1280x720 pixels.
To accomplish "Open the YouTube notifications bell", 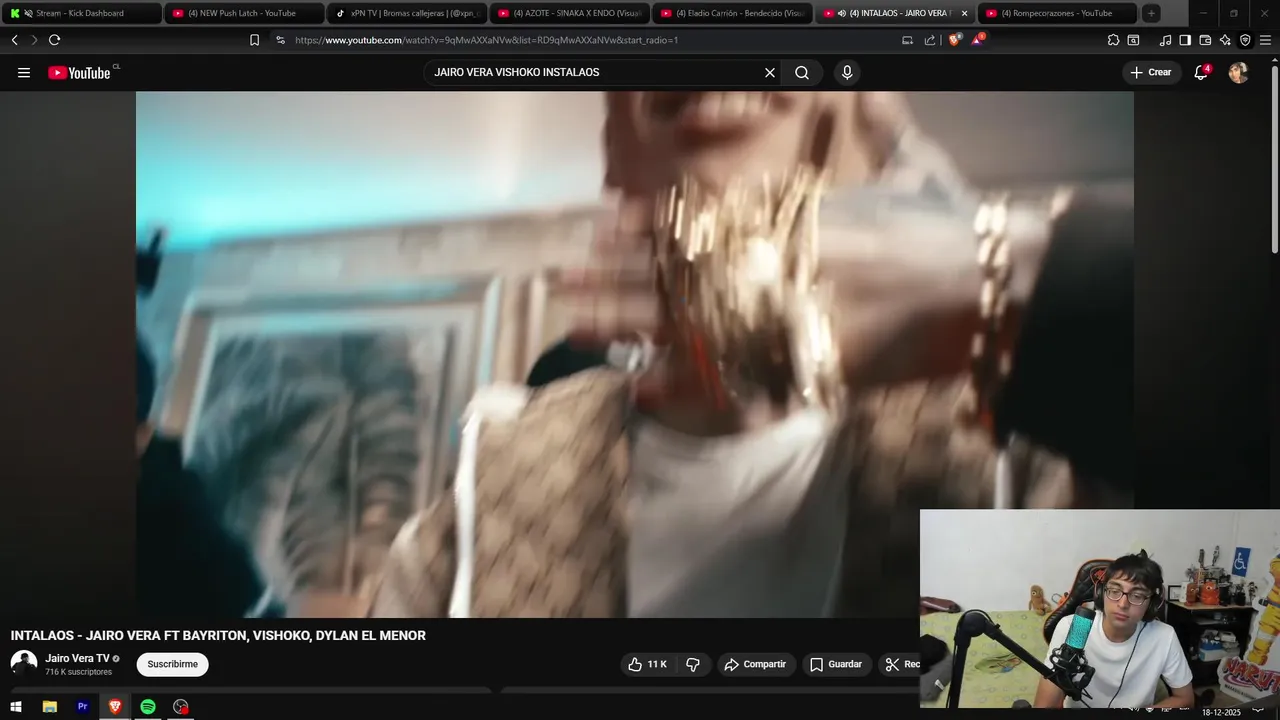I will pyautogui.click(x=1202, y=72).
